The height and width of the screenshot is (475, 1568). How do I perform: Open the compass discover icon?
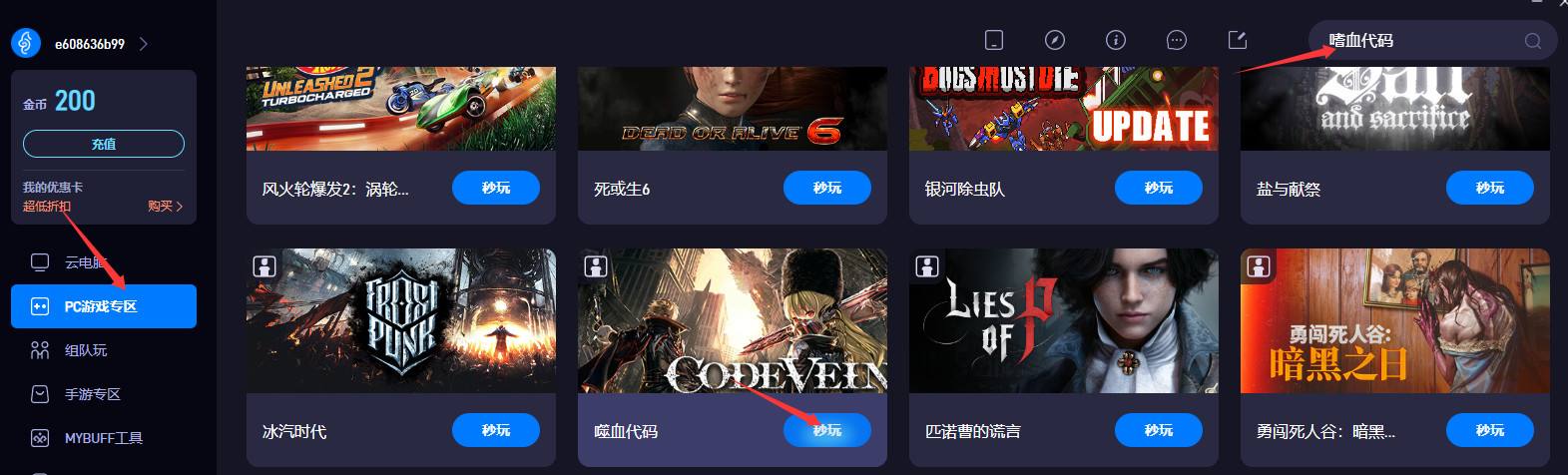point(1055,40)
